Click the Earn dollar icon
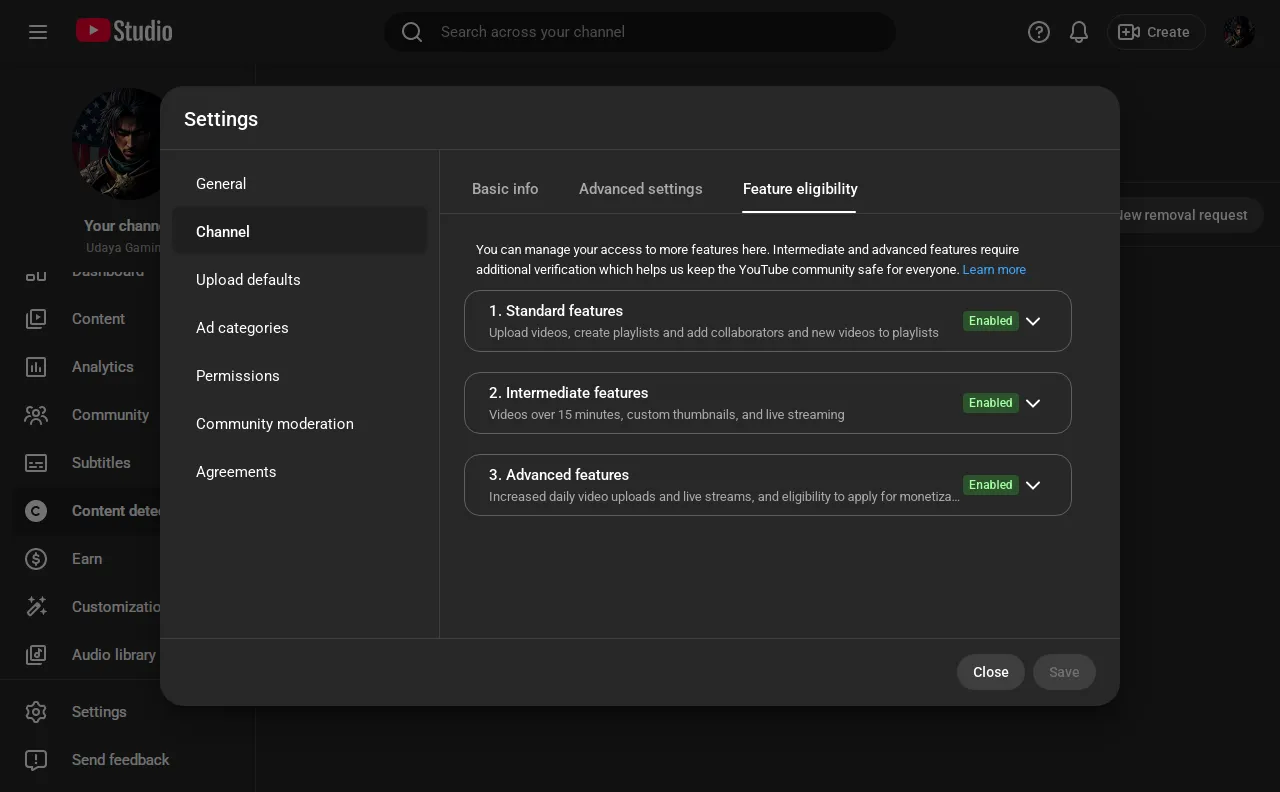Image resolution: width=1280 pixels, height=792 pixels. click(x=36, y=559)
